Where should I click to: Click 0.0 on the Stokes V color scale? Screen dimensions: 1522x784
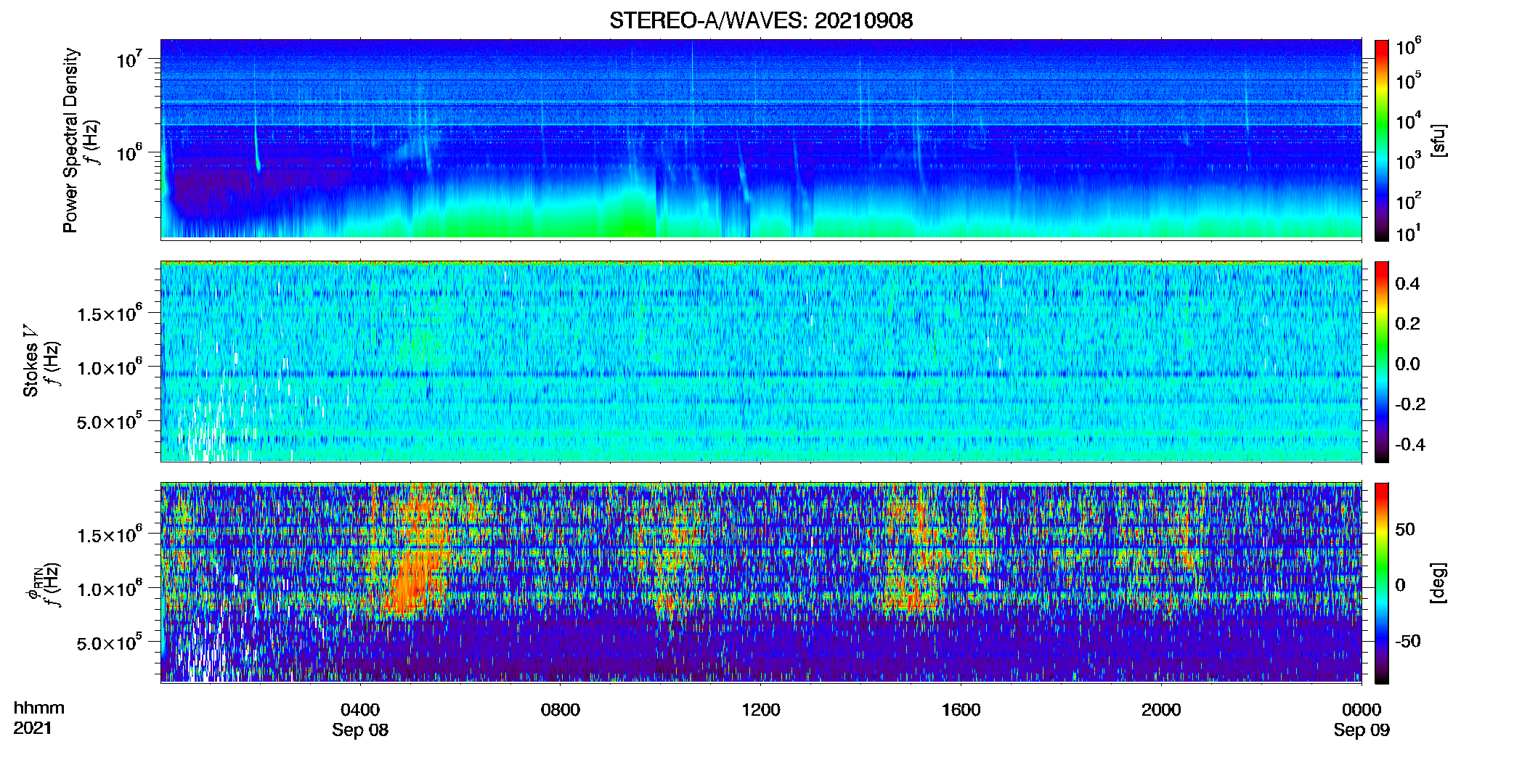coord(1407,364)
